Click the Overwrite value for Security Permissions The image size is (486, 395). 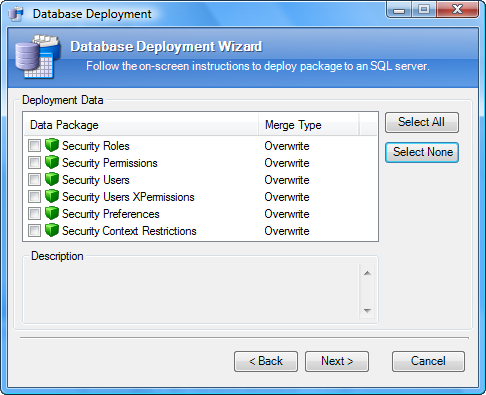pyautogui.click(x=287, y=163)
